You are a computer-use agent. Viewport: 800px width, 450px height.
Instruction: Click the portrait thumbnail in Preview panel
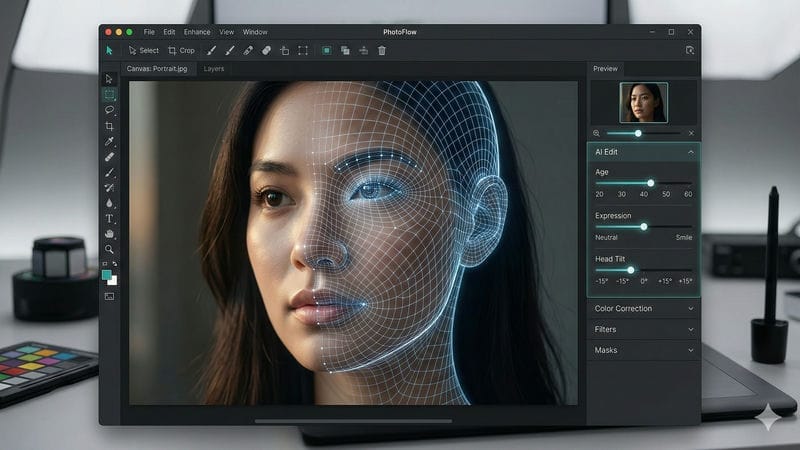click(x=643, y=103)
